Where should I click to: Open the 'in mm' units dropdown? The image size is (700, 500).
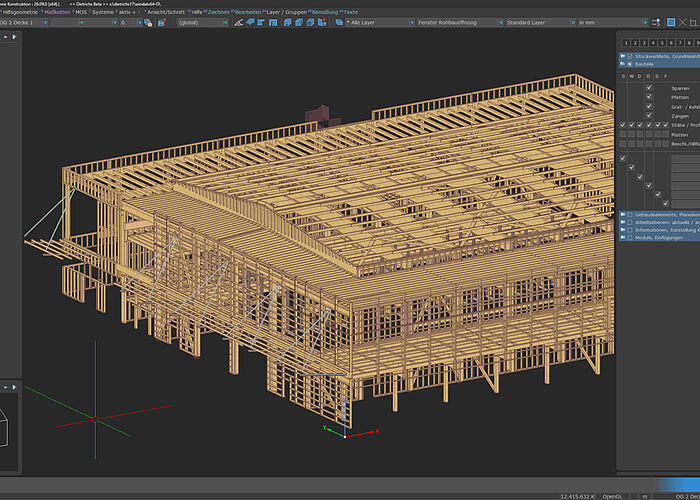pos(612,22)
